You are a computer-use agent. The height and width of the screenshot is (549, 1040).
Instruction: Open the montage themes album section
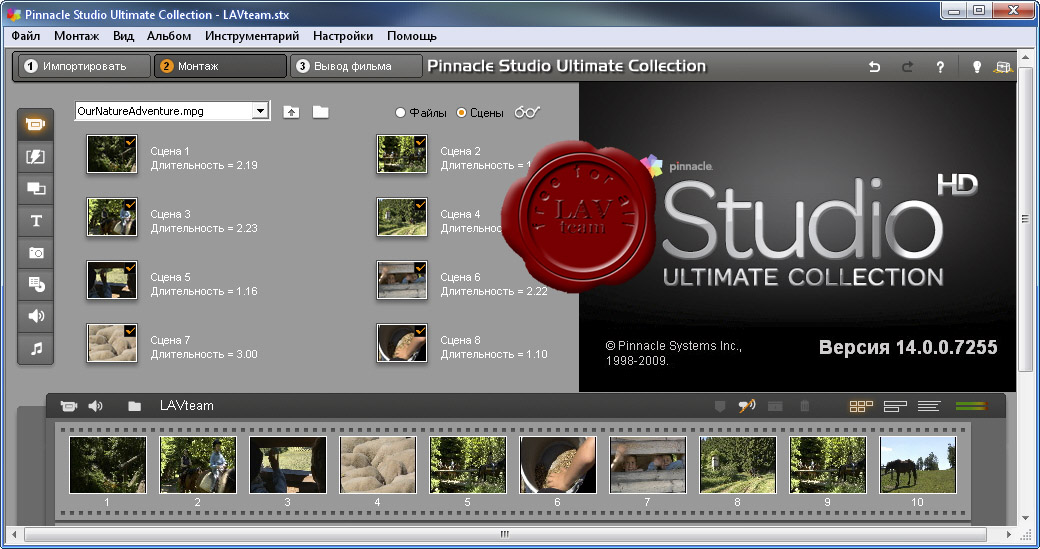pyautogui.click(x=35, y=188)
